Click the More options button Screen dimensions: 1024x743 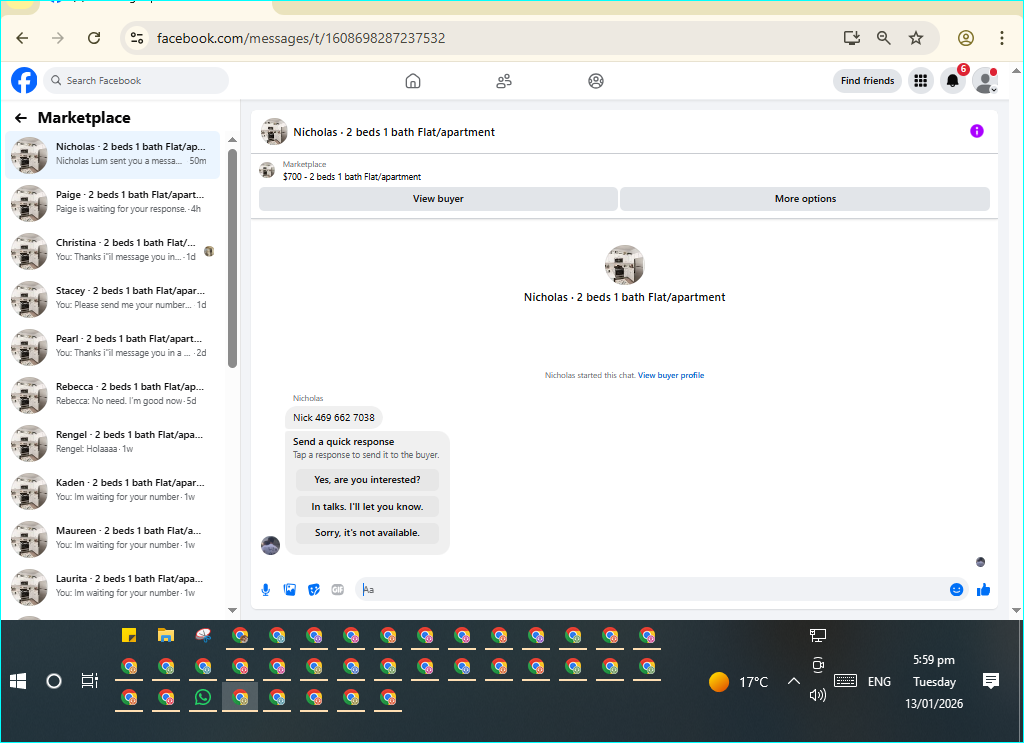(x=805, y=198)
